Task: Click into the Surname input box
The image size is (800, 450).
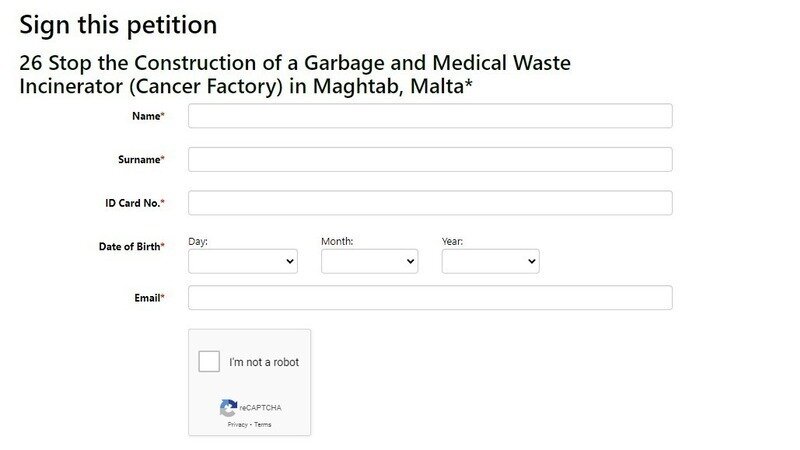Action: click(430, 159)
